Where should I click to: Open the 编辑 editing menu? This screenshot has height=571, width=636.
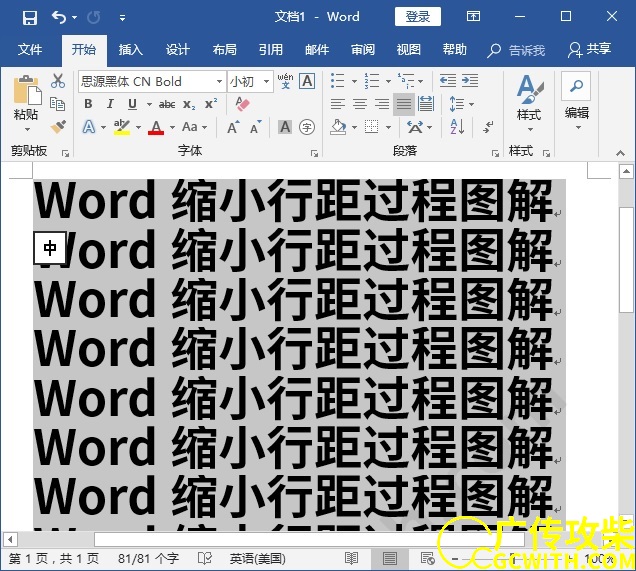click(x=577, y=102)
